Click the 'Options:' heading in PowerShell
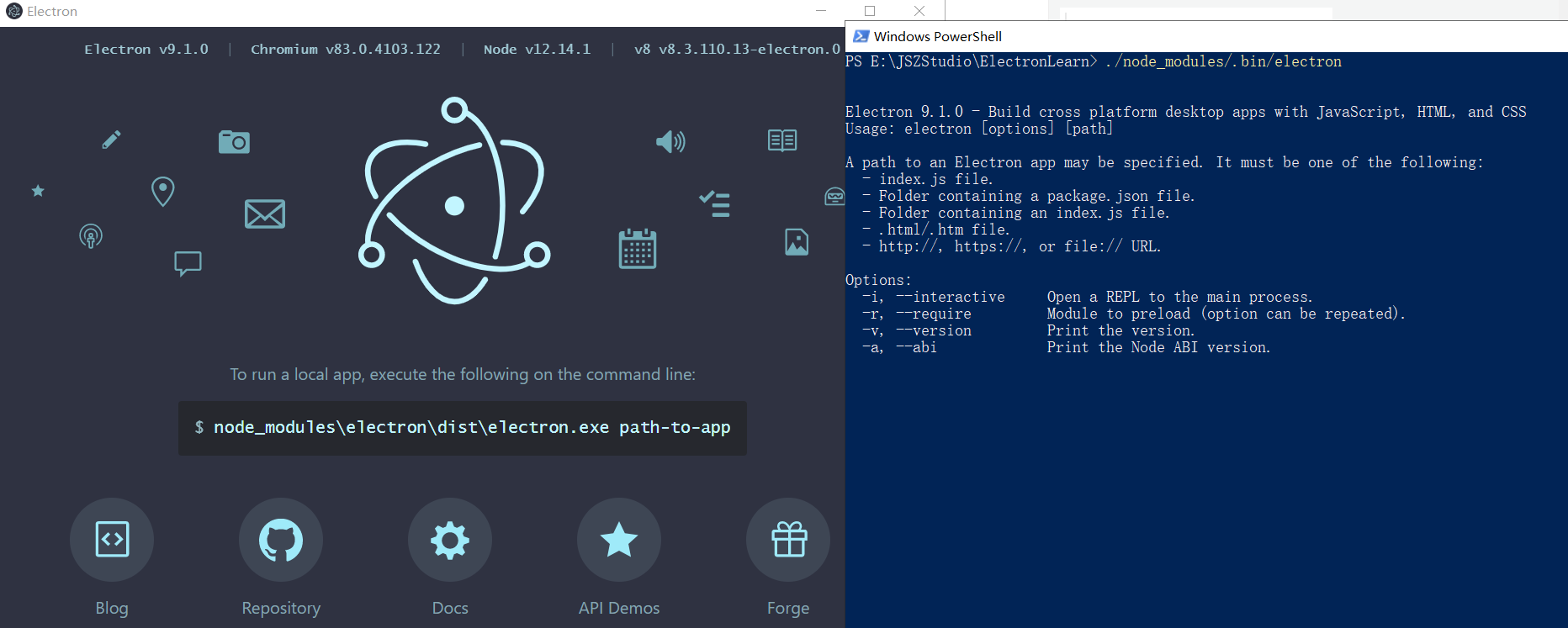 (x=878, y=280)
